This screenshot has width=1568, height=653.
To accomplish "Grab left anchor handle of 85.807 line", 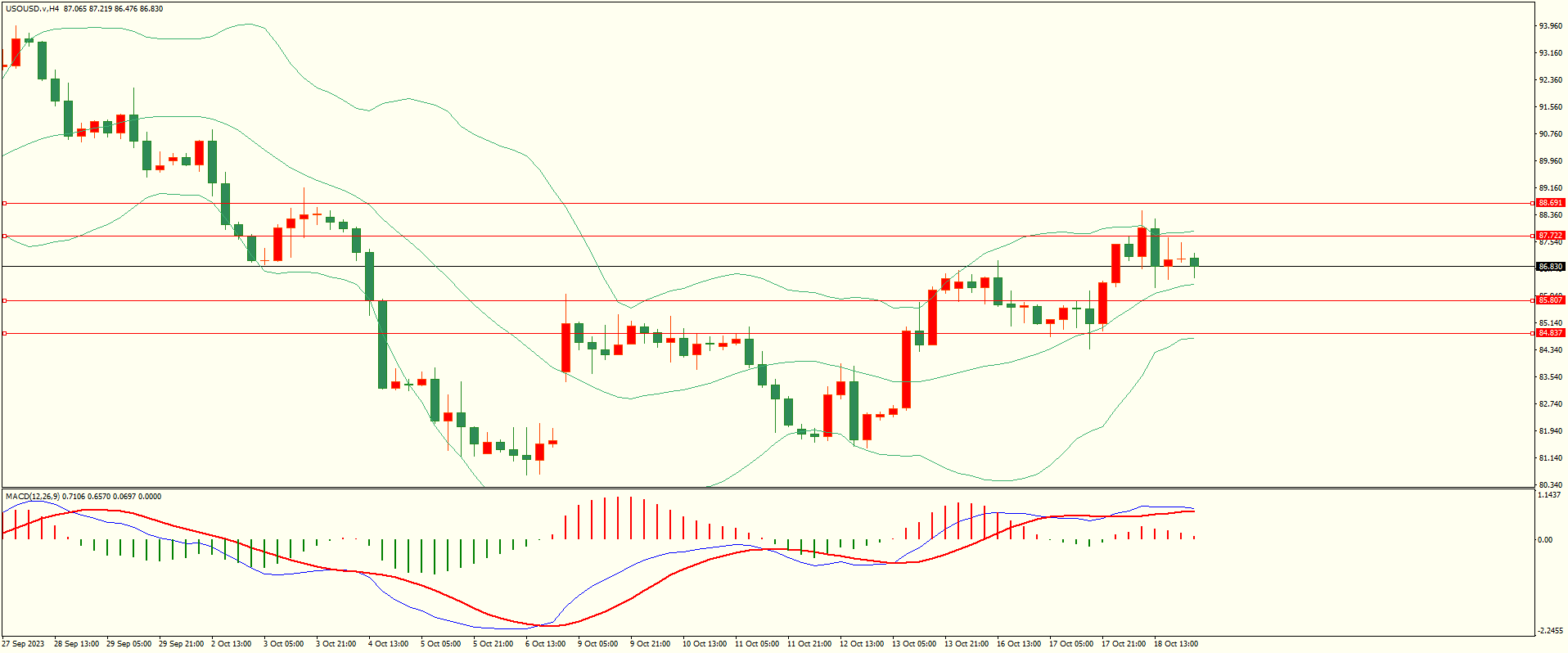I will pos(4,300).
